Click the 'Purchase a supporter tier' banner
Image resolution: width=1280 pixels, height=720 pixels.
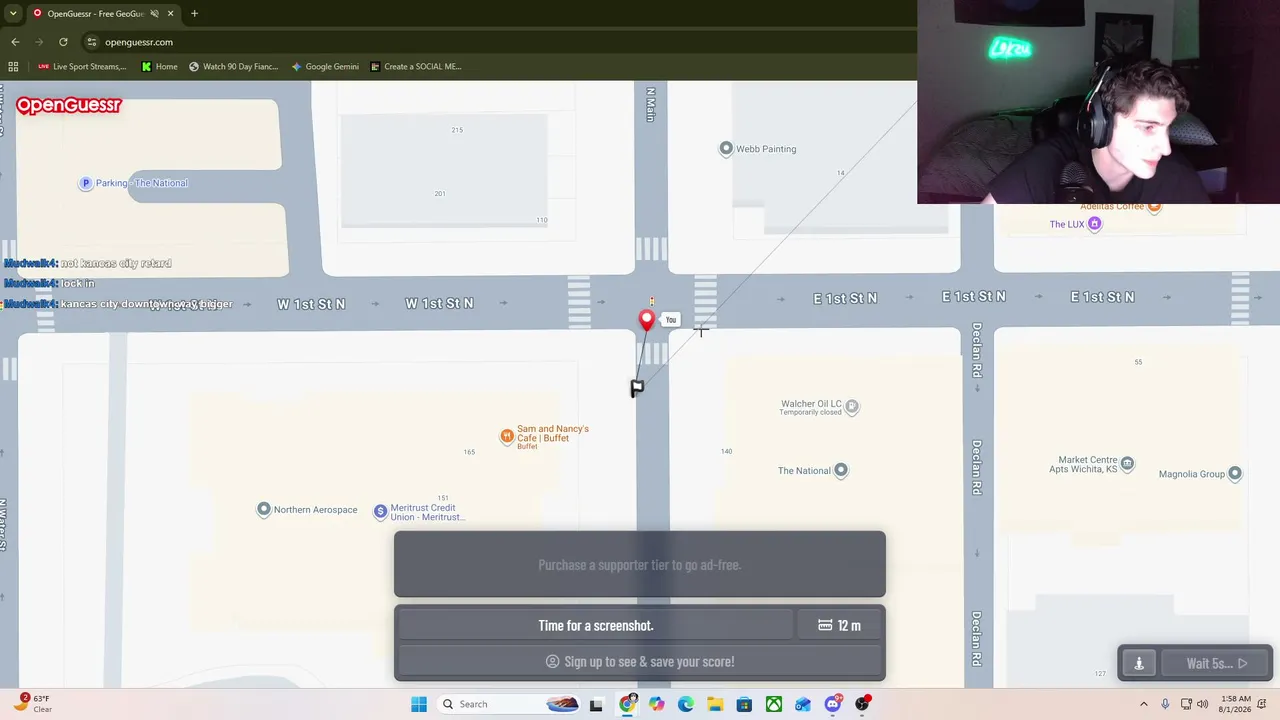point(640,565)
